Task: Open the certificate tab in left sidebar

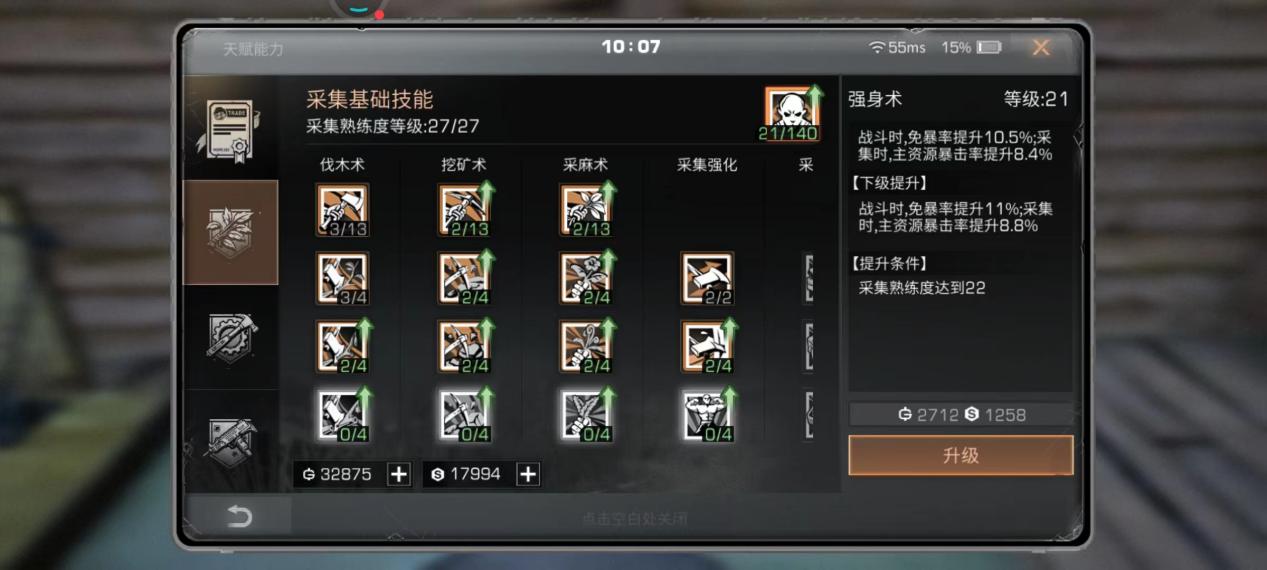Action: pos(231,129)
